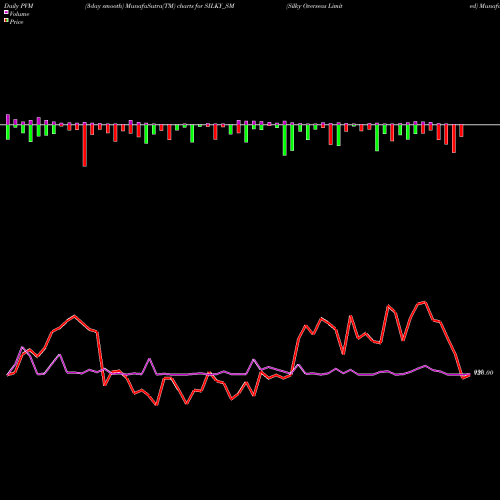Click the magenta Volume legend swatch
Image resolution: width=500 pixels, height=500 pixels.
6,12
